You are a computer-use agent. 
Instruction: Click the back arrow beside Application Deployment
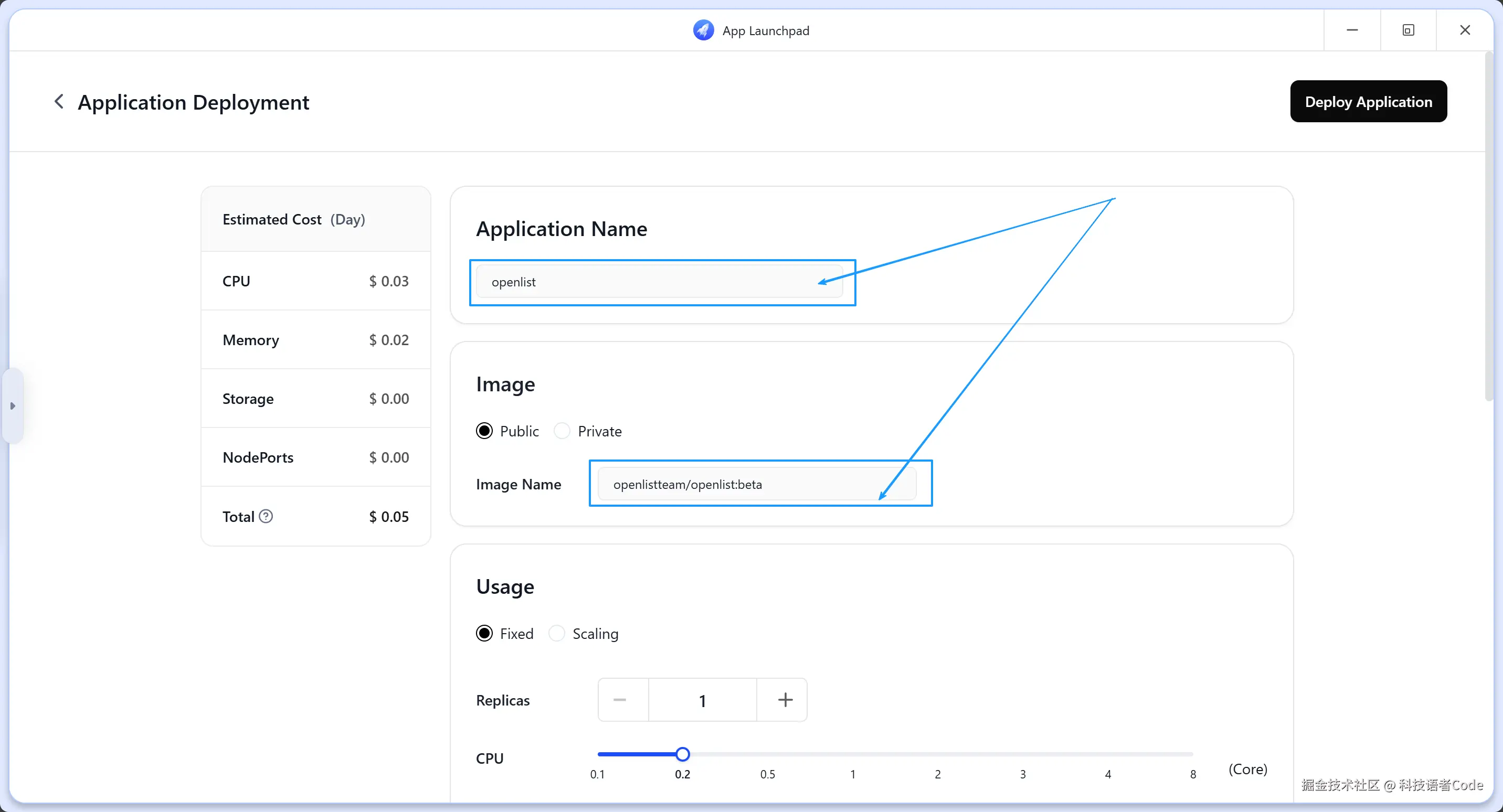(x=59, y=102)
